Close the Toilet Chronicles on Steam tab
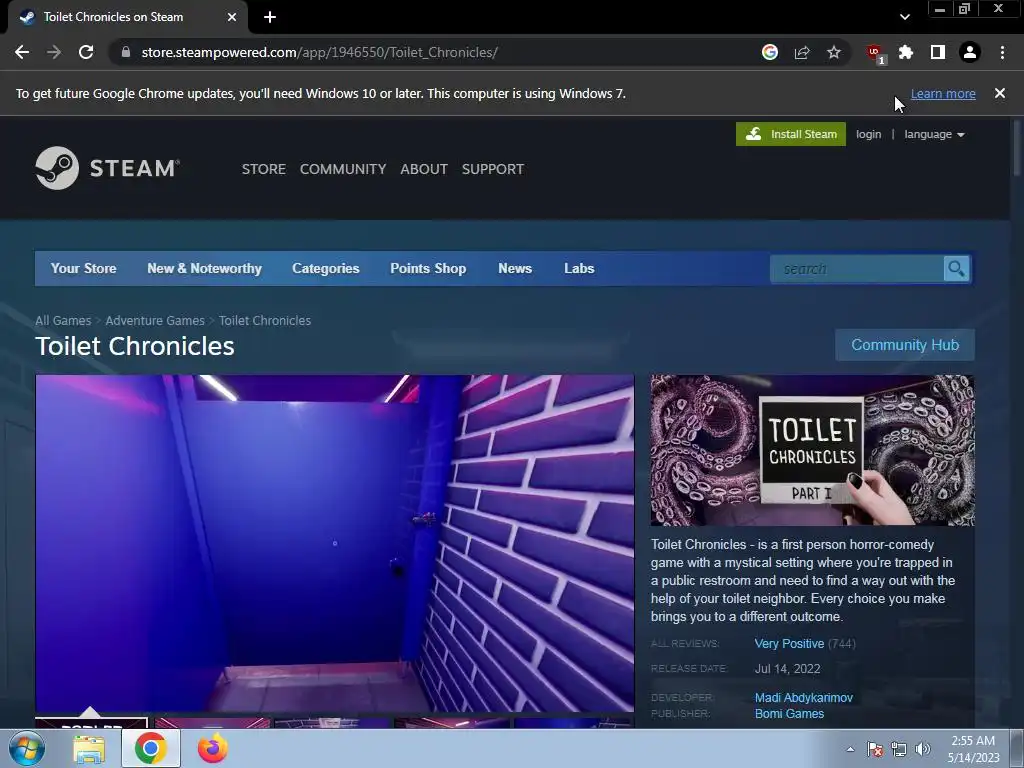1024x768 pixels. click(x=232, y=17)
